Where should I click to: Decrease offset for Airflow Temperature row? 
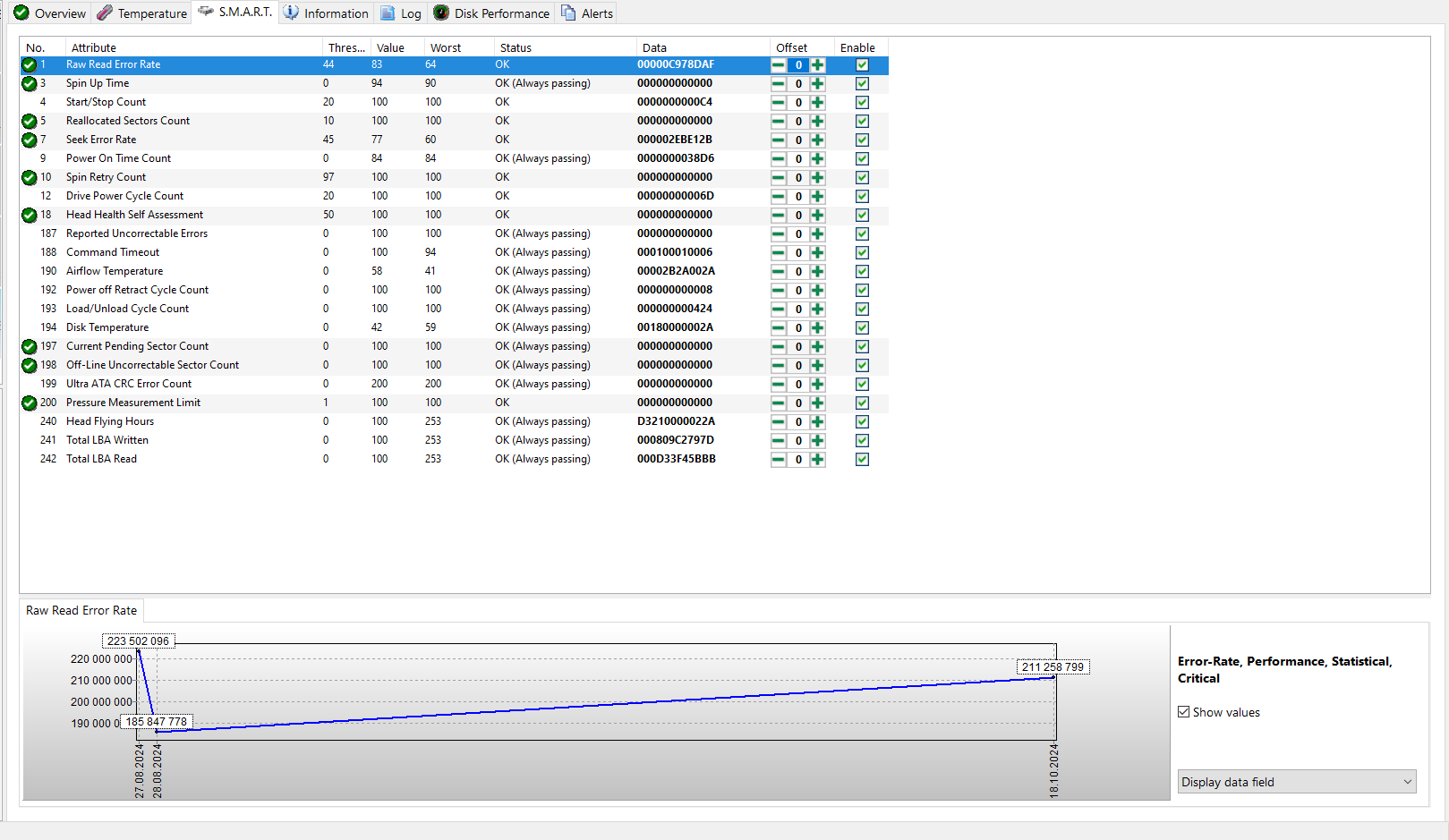779,272
